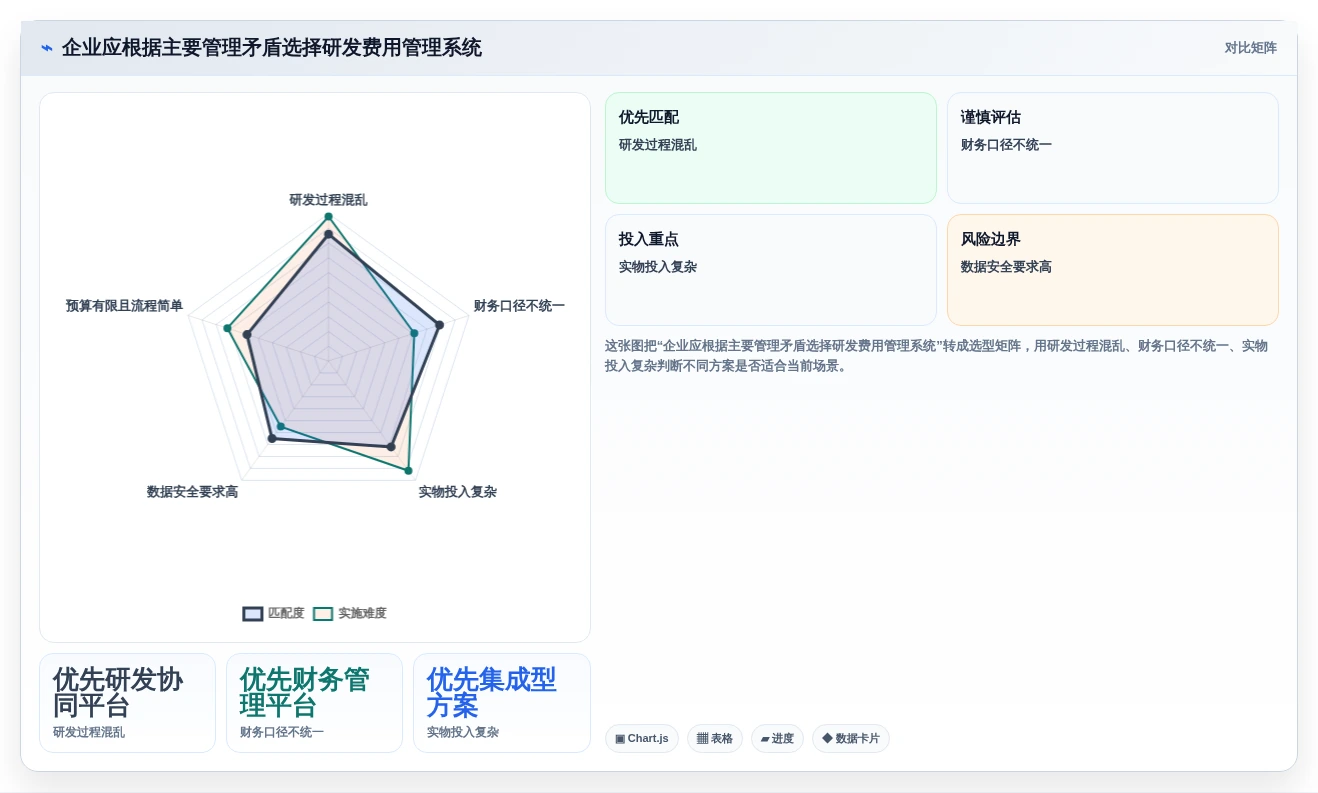1318x793 pixels.
Task: Open the 优先集成型方案 card
Action: [x=502, y=703]
